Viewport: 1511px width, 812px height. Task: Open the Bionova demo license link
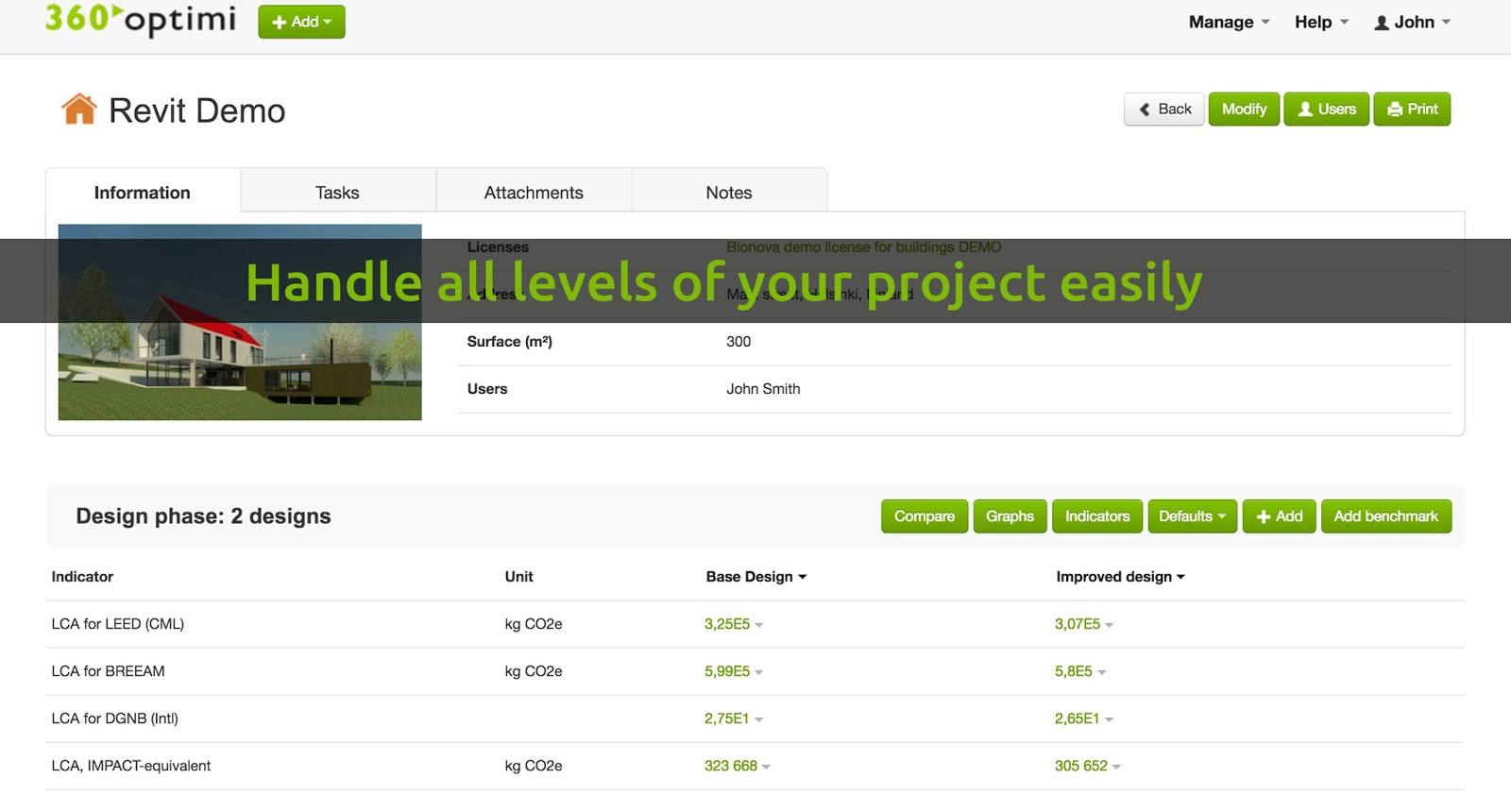coord(863,247)
